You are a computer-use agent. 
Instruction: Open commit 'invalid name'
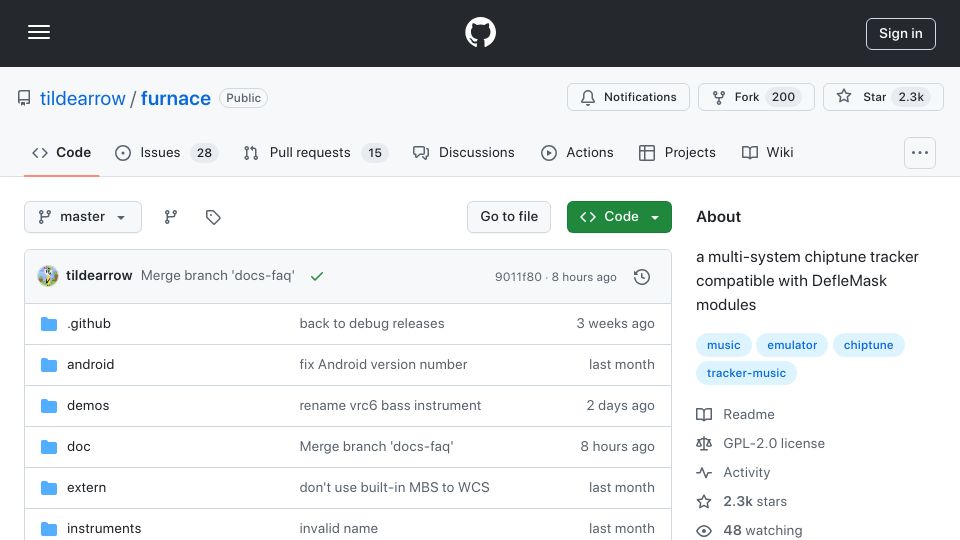coord(339,528)
